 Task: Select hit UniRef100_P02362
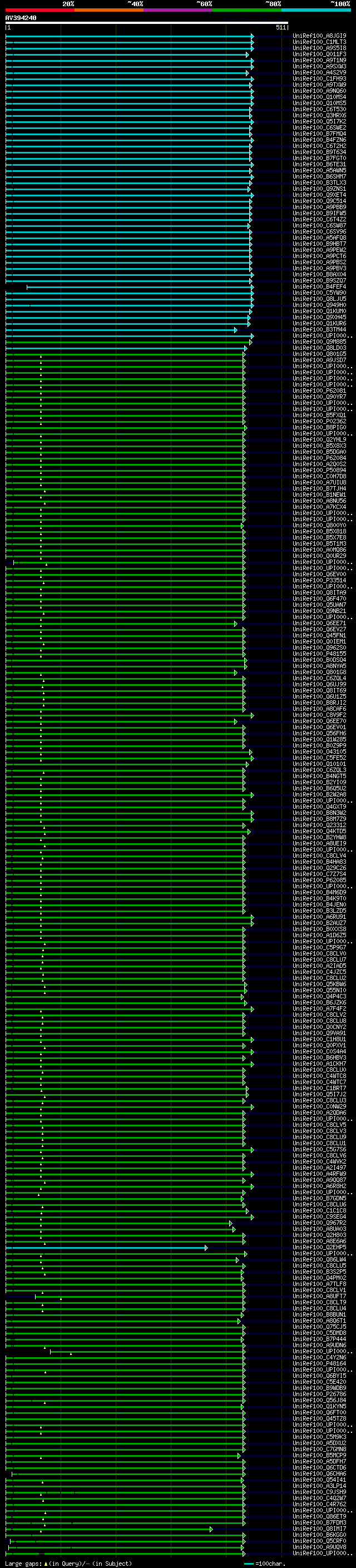tap(319, 421)
